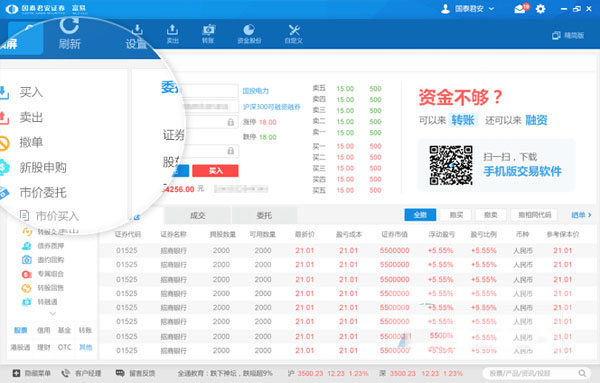Click the QR code image
Screen dimensions: 600x383
[x=451, y=165]
